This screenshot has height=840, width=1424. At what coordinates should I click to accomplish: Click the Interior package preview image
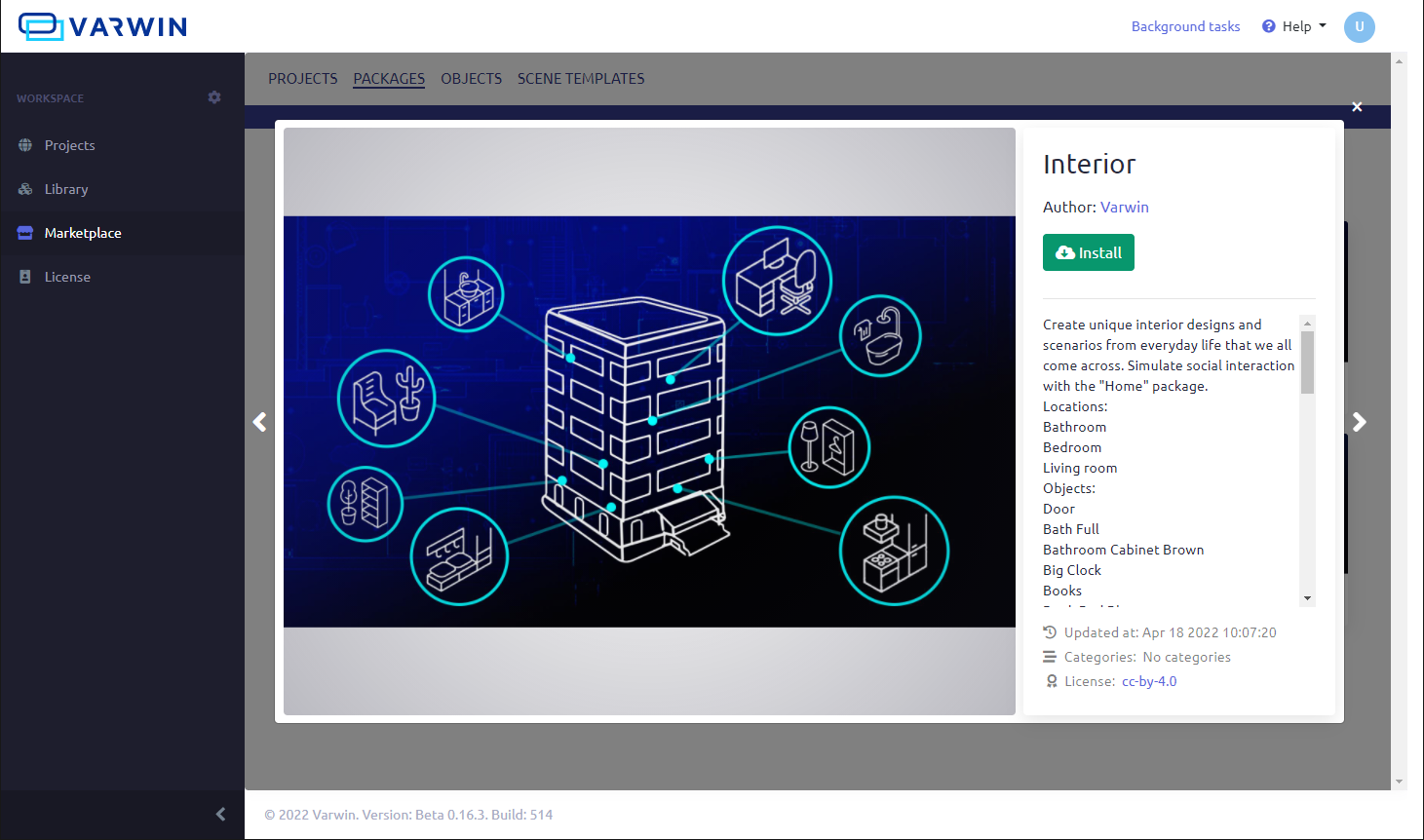tap(649, 421)
